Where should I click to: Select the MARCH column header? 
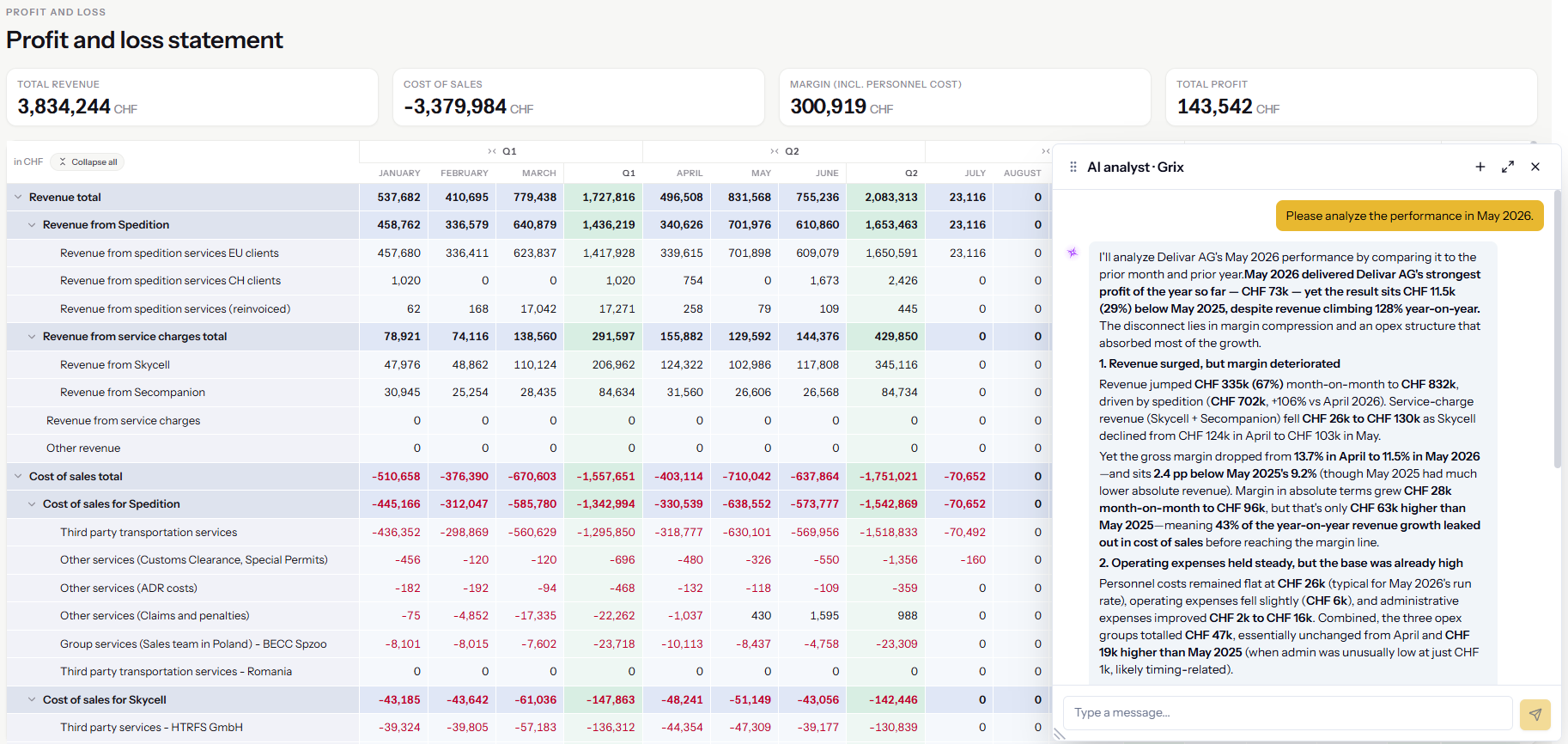click(x=539, y=173)
